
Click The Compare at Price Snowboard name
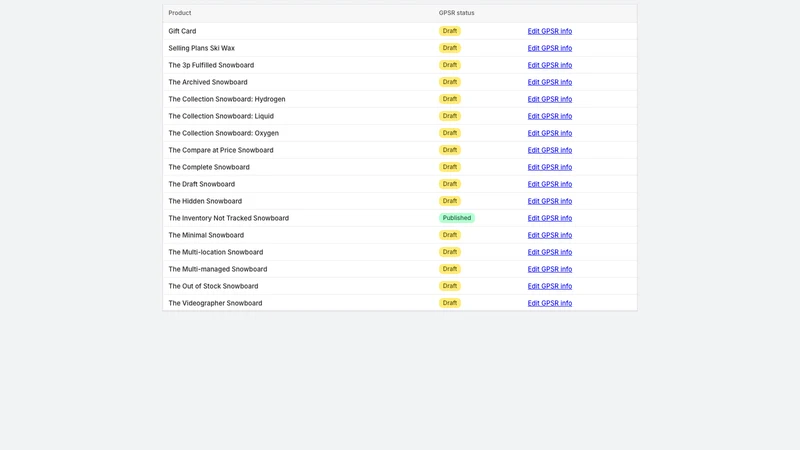[221, 150]
